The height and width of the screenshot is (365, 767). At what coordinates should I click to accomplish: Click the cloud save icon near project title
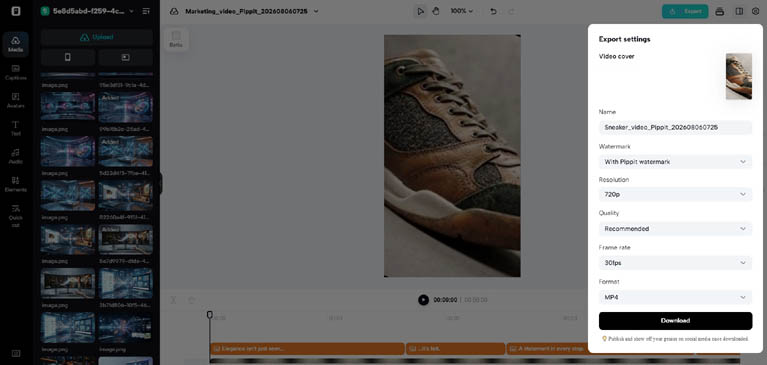(174, 11)
